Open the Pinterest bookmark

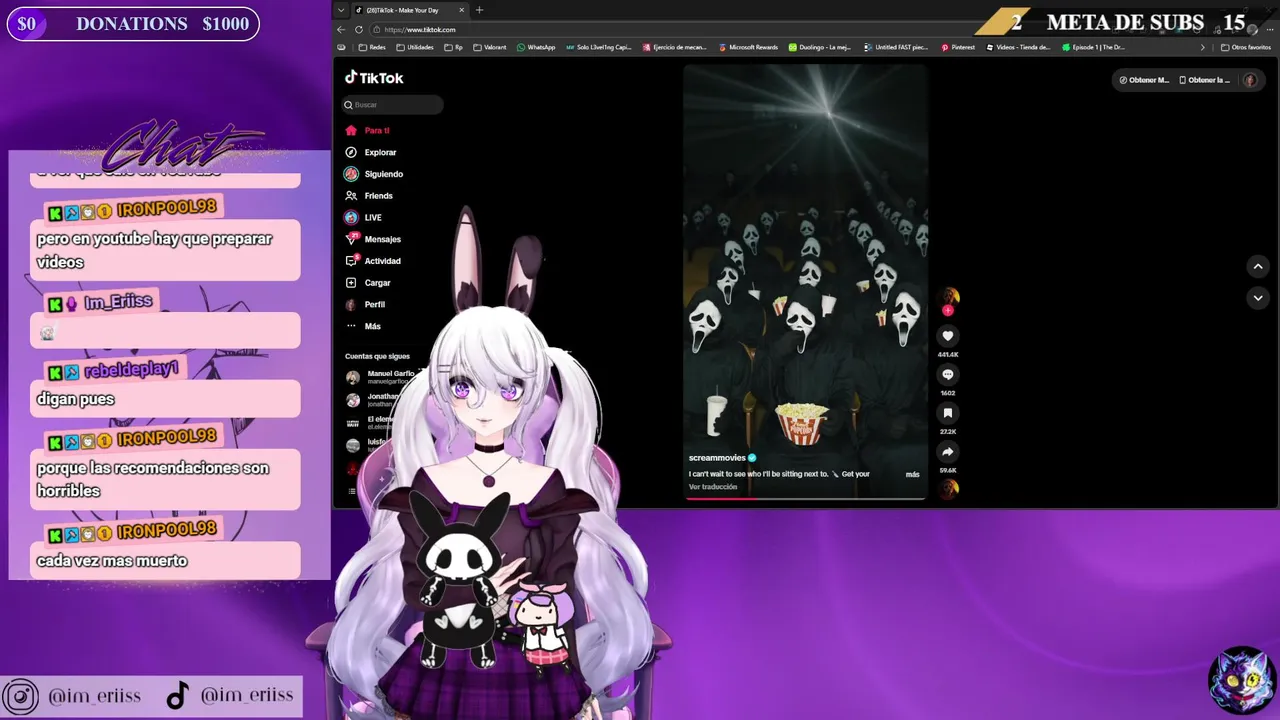957,47
